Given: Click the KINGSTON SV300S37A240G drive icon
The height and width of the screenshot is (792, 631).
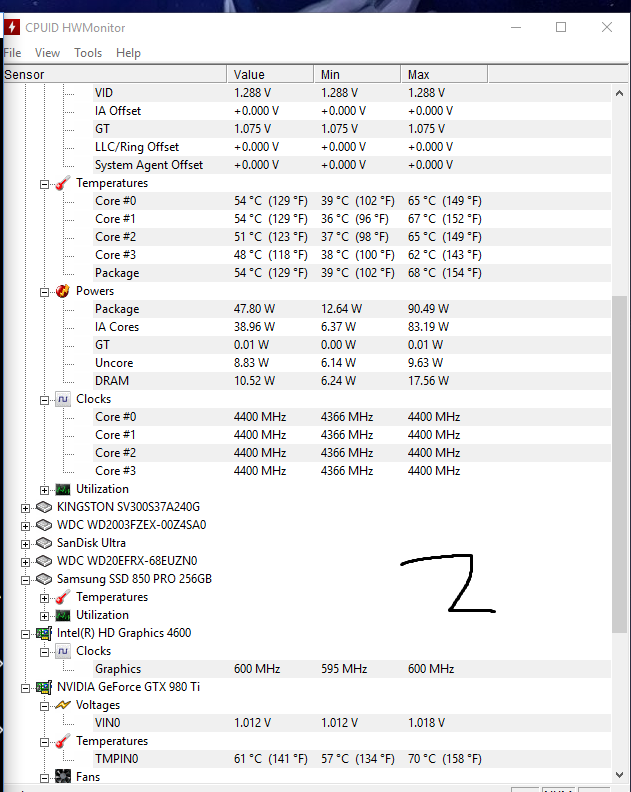Looking at the screenshot, I should [44, 507].
